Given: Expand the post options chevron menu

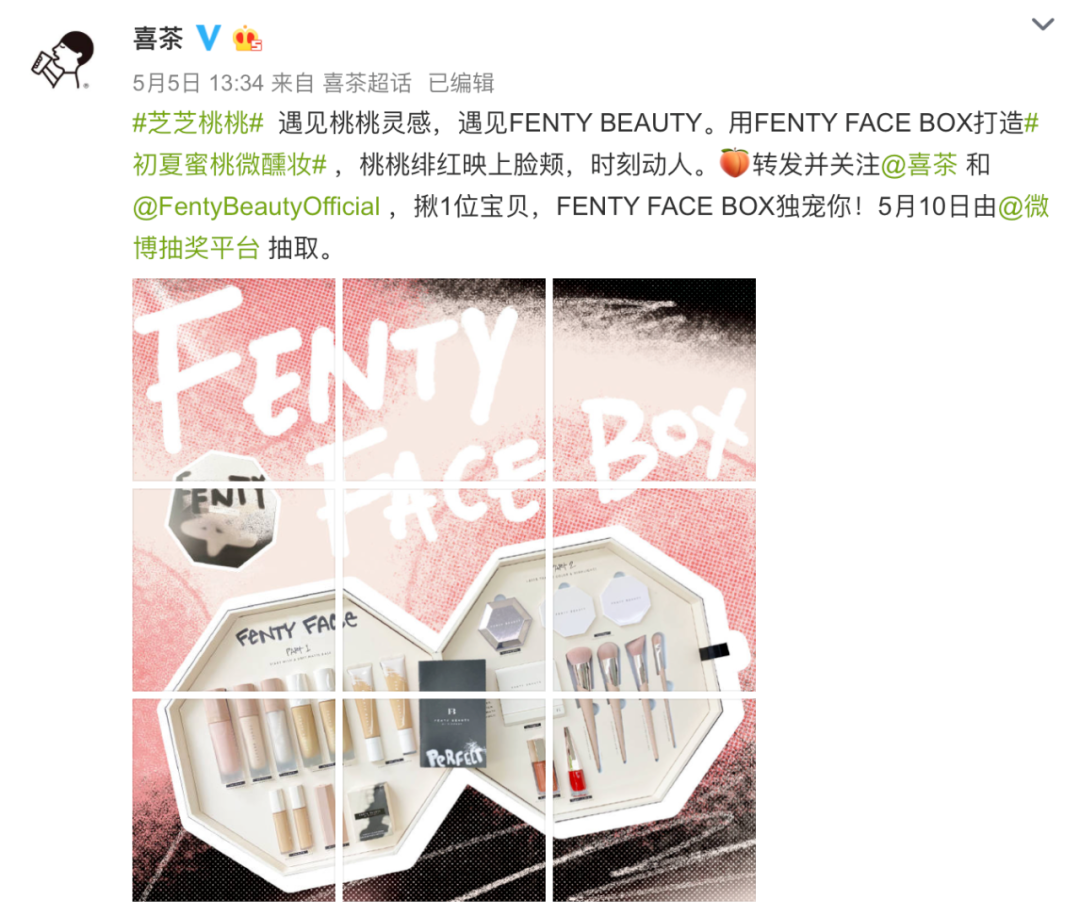Looking at the screenshot, I should (x=1043, y=25).
